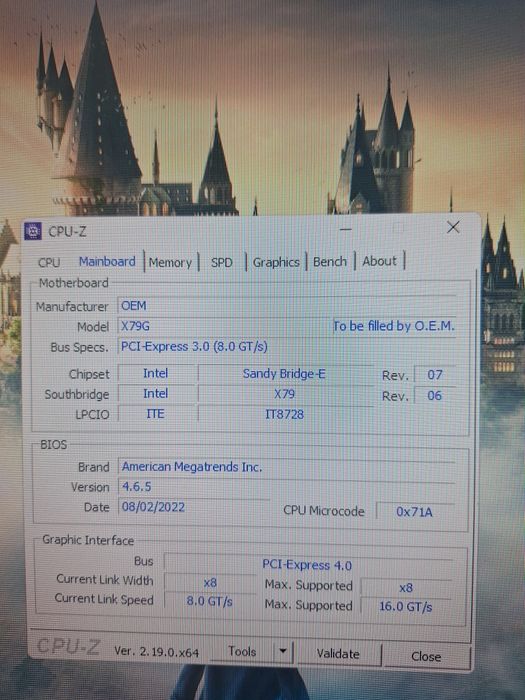Click the CPU-Z app icon in title bar
Viewport: 525px width, 700px height.
pos(33,231)
